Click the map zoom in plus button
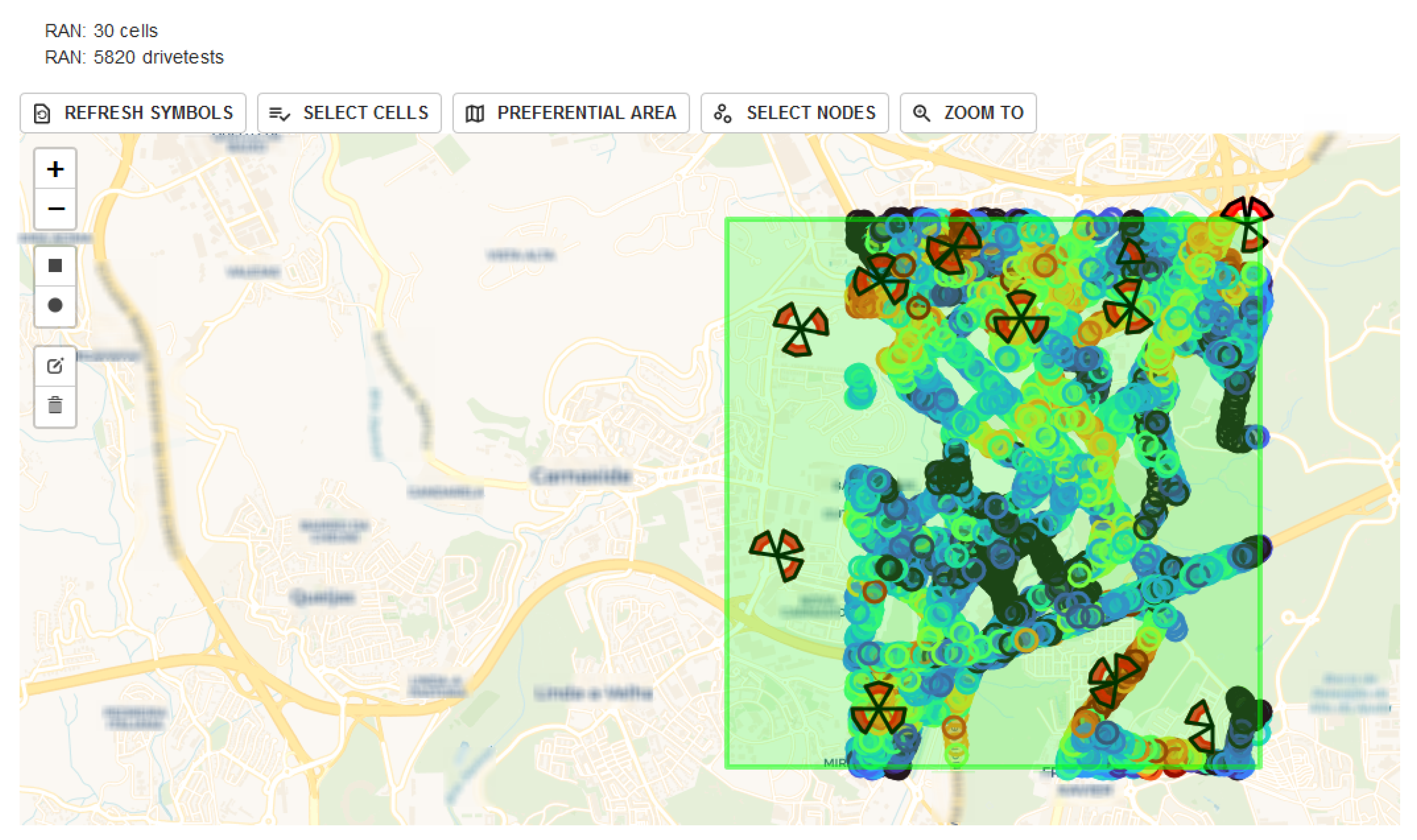Image resolution: width=1417 pixels, height=840 pixels. [55, 169]
